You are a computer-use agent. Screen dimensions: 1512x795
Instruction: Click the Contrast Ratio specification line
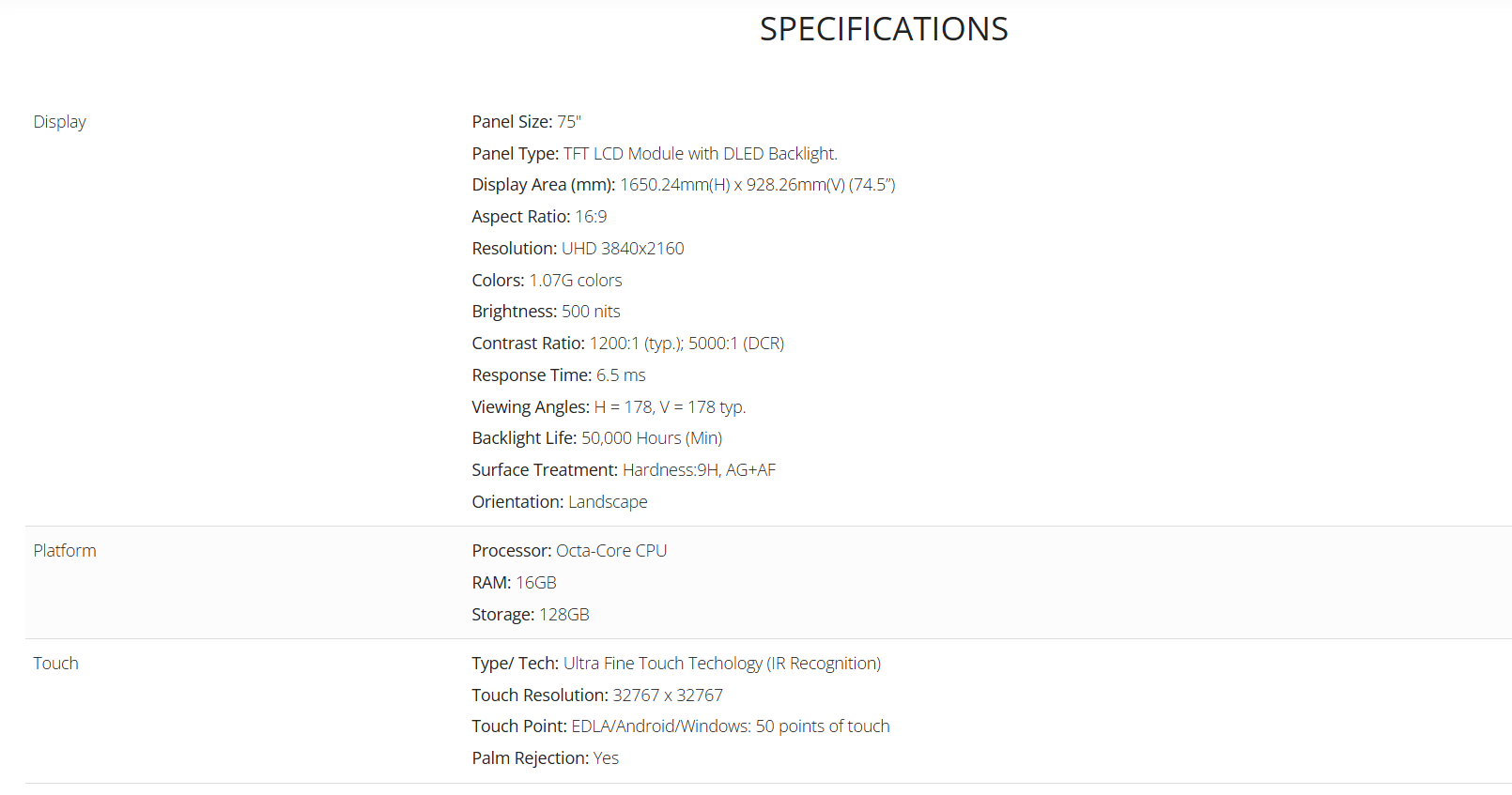[x=627, y=344]
